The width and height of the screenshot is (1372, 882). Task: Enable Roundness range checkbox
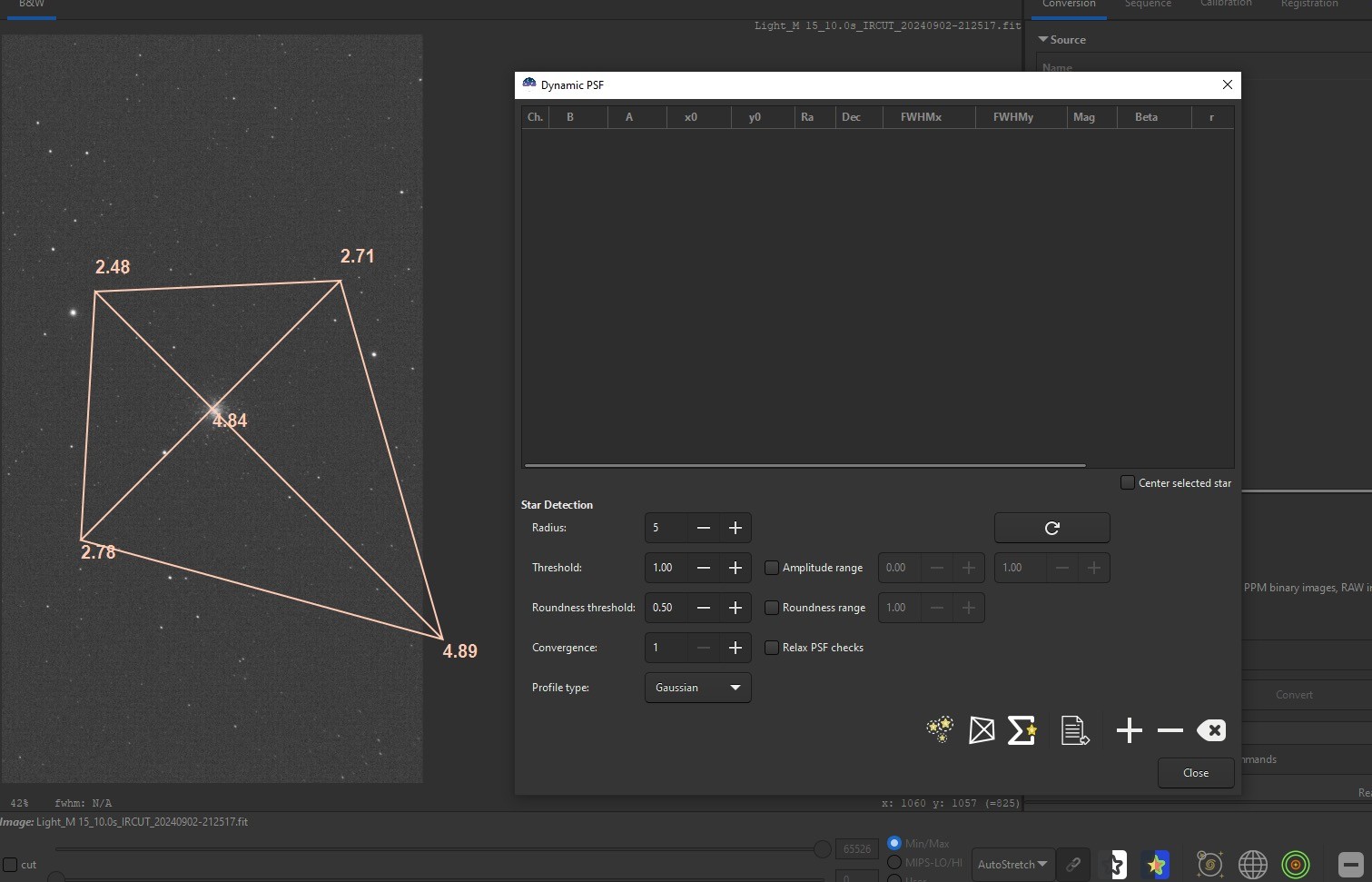[x=772, y=608]
